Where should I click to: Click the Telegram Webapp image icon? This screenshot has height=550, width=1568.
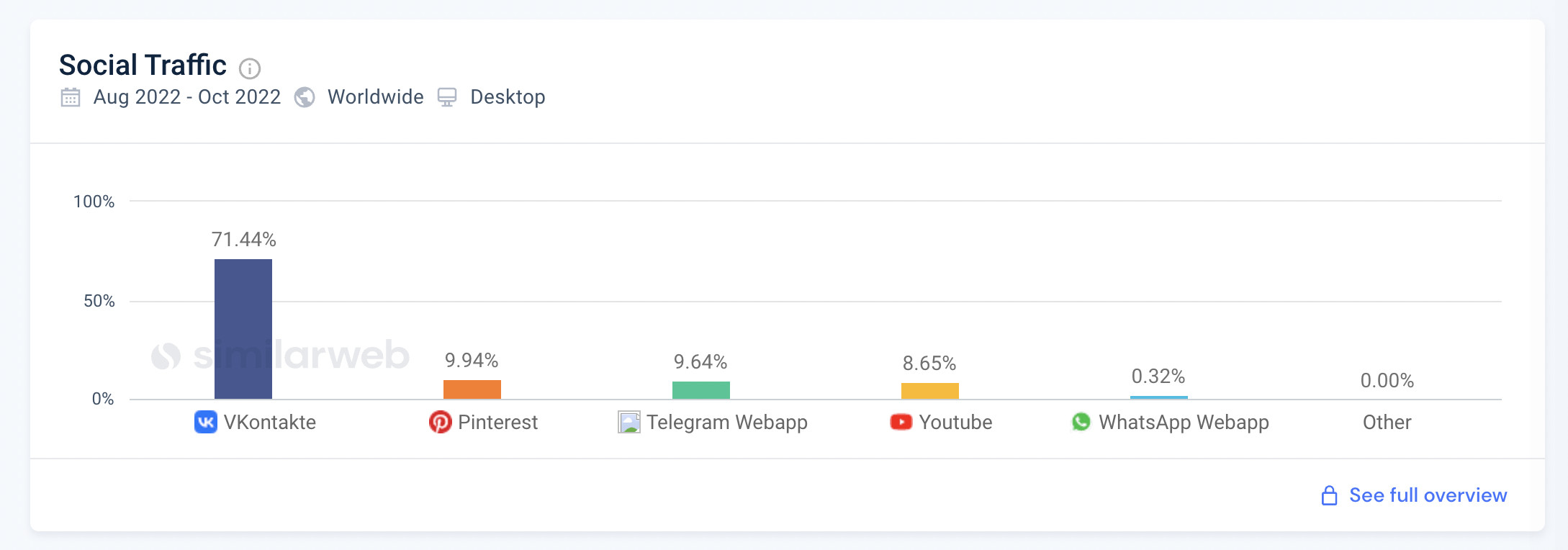coord(628,422)
